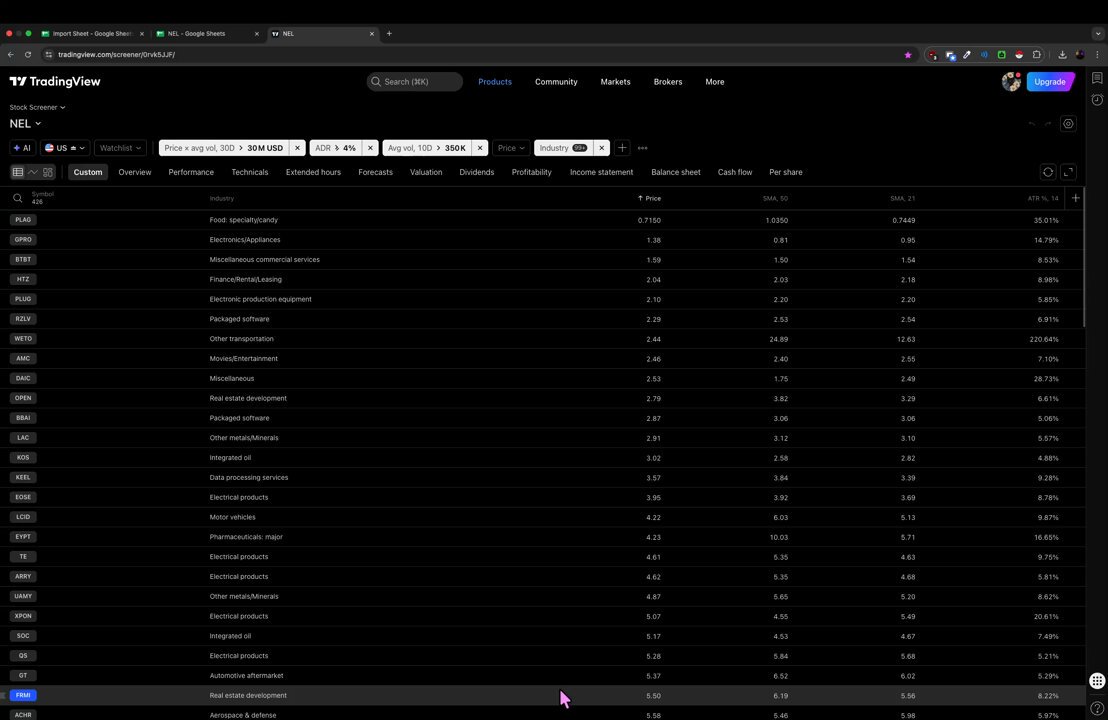Open the apps grid launcher icon

[x=1097, y=680]
